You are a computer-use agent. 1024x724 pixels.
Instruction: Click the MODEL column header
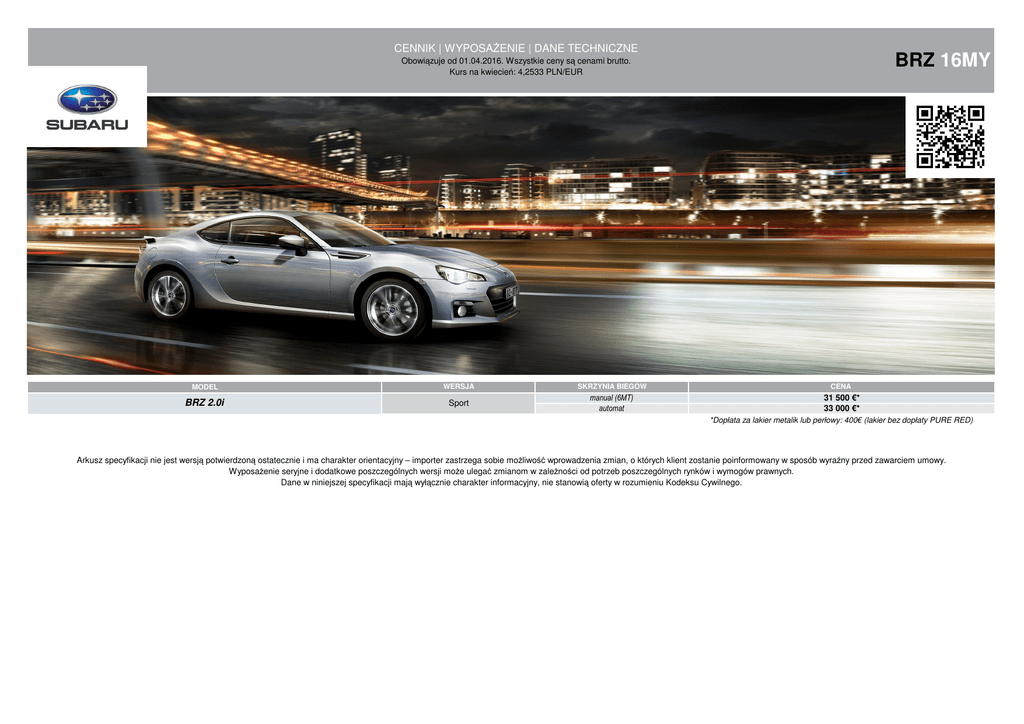click(204, 387)
